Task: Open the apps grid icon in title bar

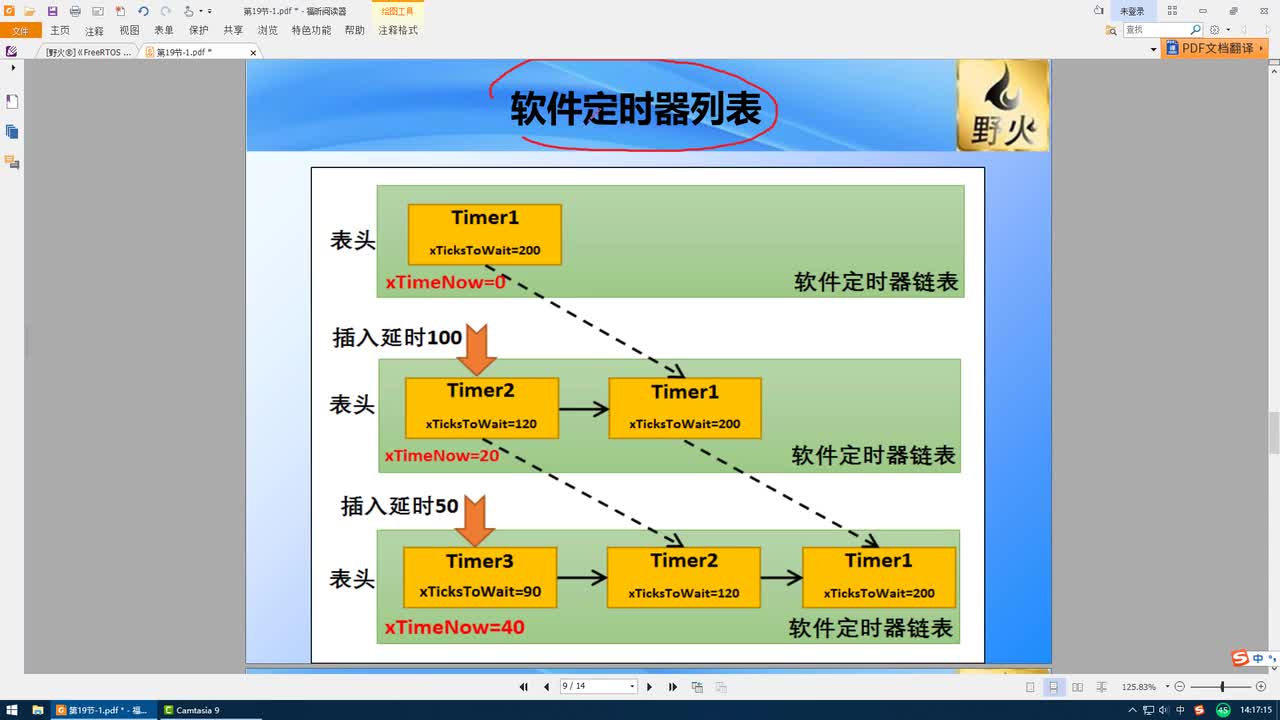Action: [1172, 11]
